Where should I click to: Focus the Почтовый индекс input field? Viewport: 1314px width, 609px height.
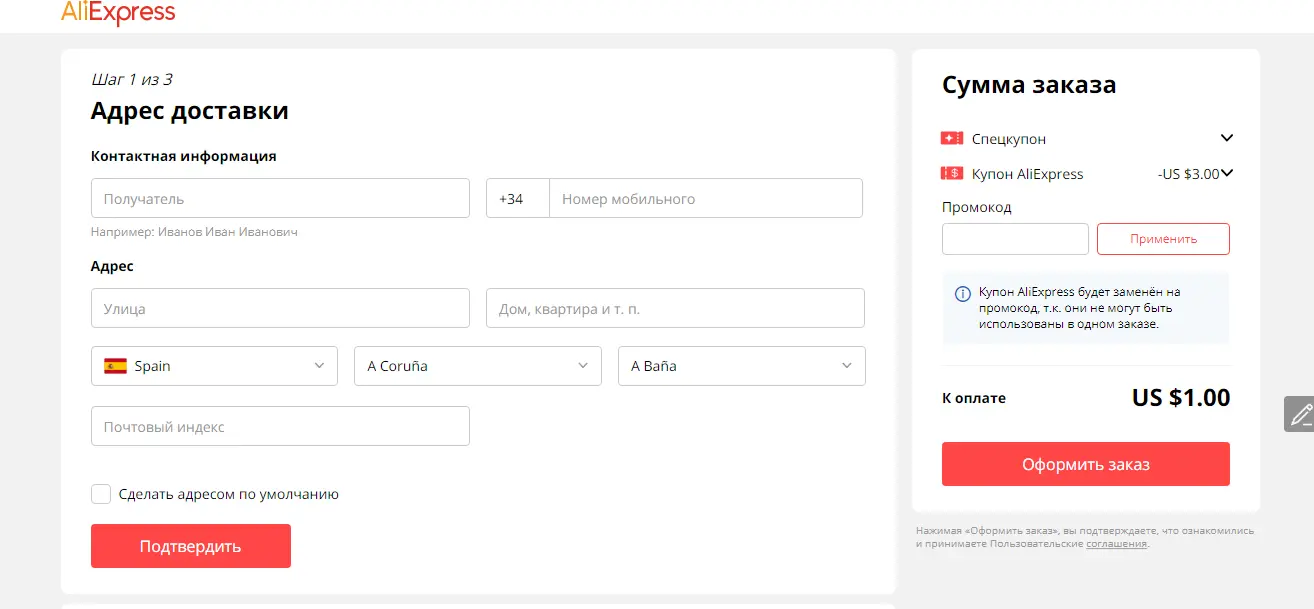[280, 426]
